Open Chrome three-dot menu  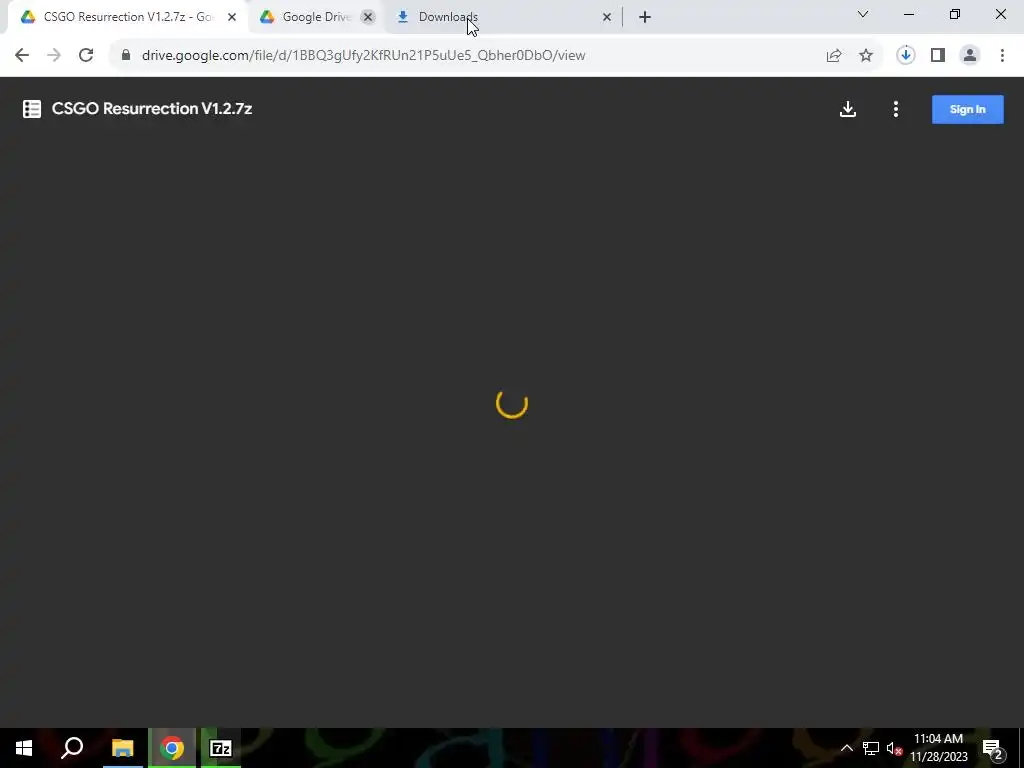click(1002, 56)
